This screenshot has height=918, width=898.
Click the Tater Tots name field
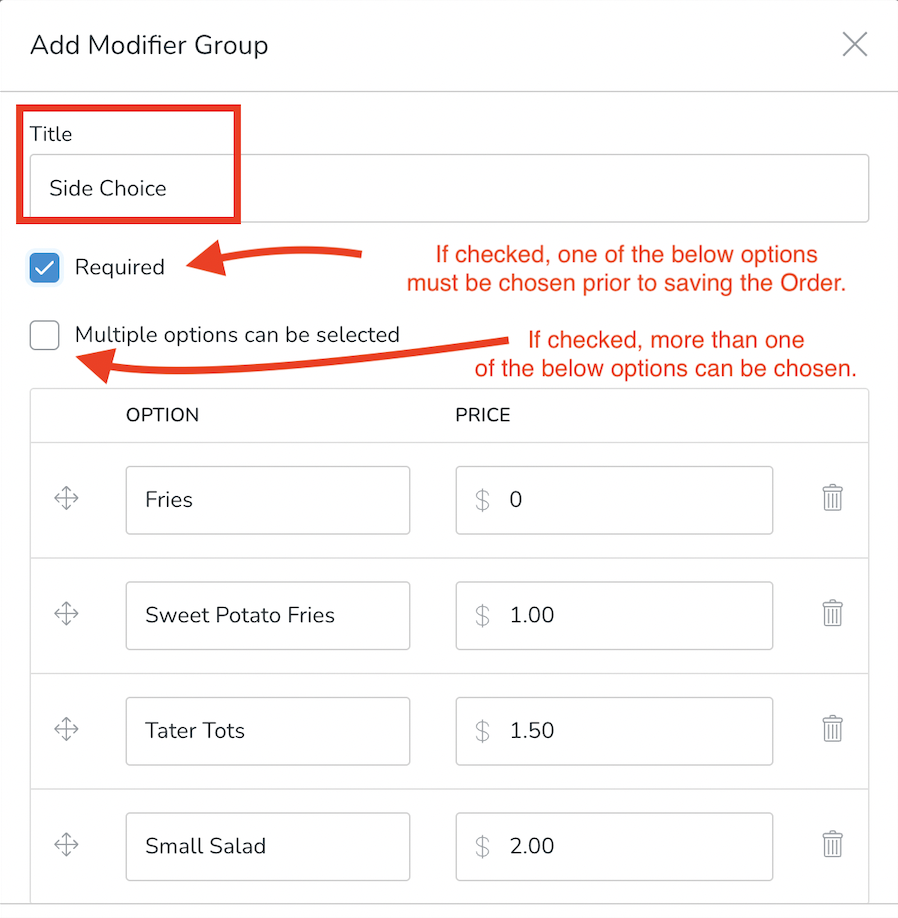tap(267, 731)
